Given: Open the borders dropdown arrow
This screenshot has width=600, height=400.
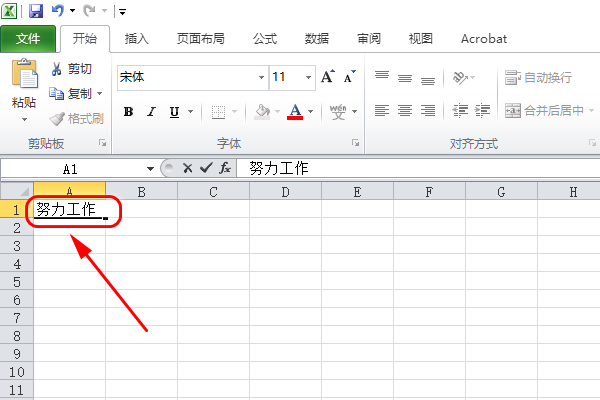Looking at the screenshot, I should coord(235,112).
